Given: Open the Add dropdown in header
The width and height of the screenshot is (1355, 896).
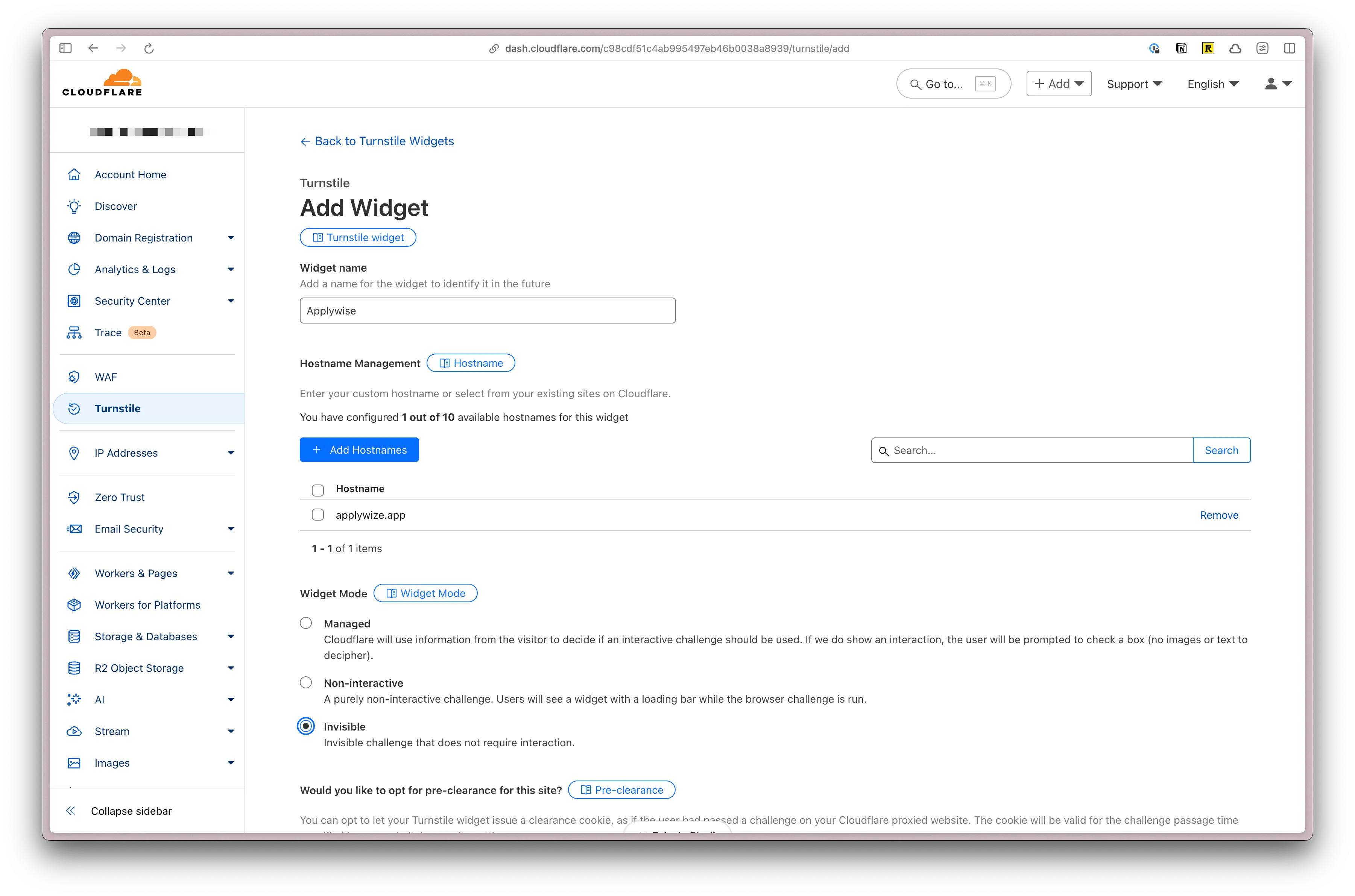Looking at the screenshot, I should coord(1059,84).
